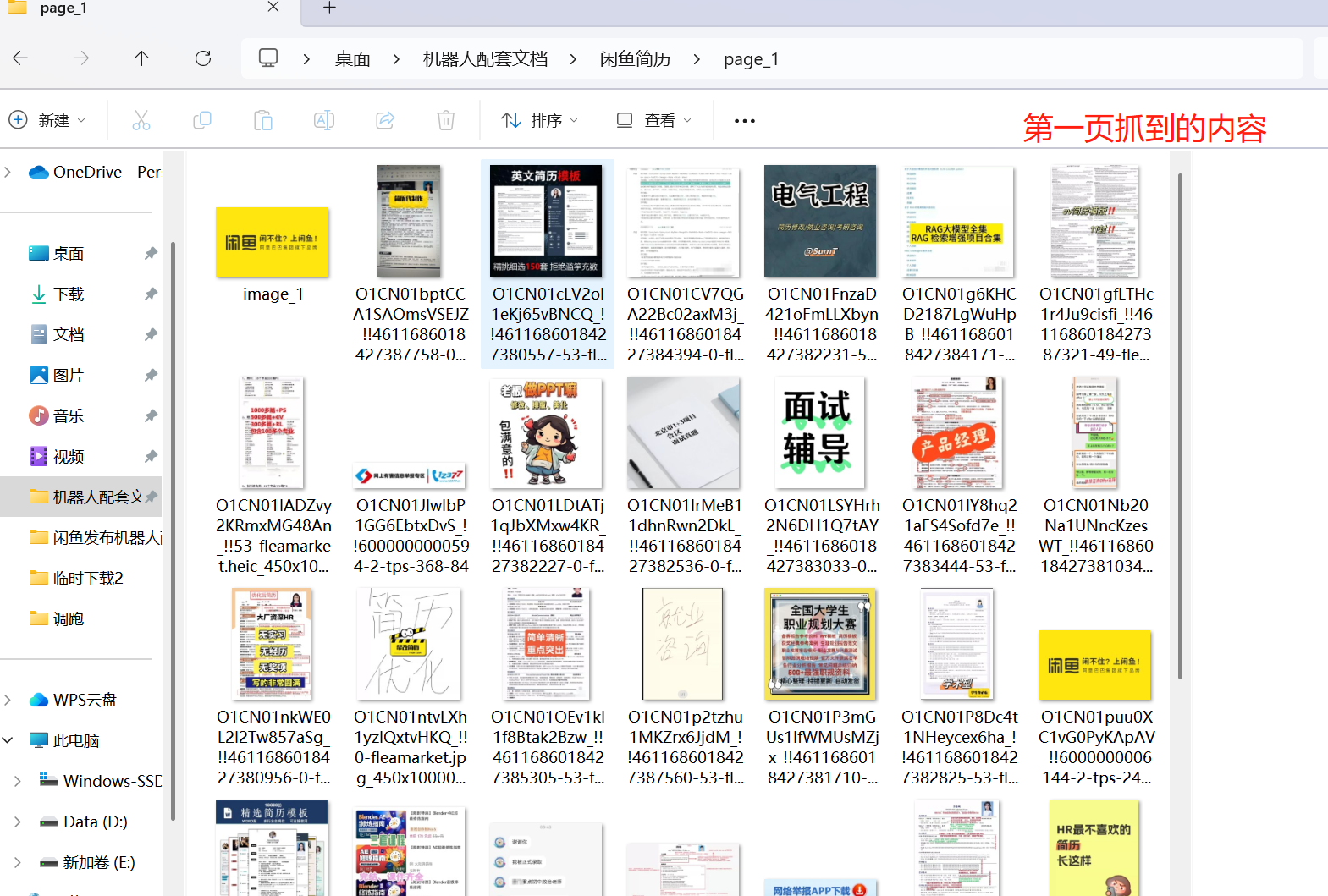
Task: Open the 新建 dropdown menu
Action: click(47, 121)
